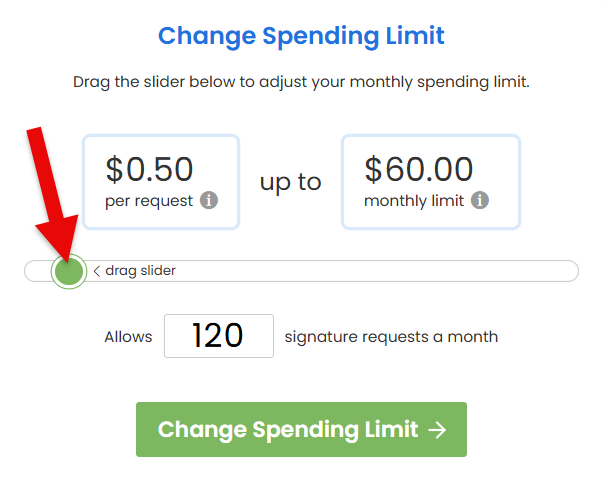The width and height of the screenshot is (604, 480).
Task: Click the "monthly limit" label
Action: (x=414, y=201)
